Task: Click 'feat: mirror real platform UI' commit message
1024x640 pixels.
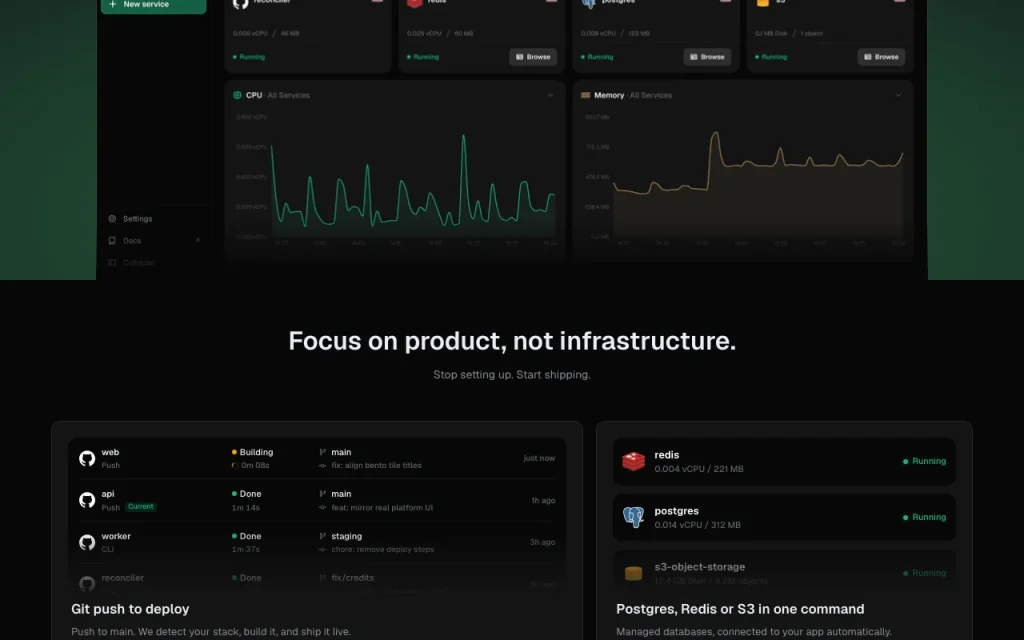Action: (x=382, y=507)
